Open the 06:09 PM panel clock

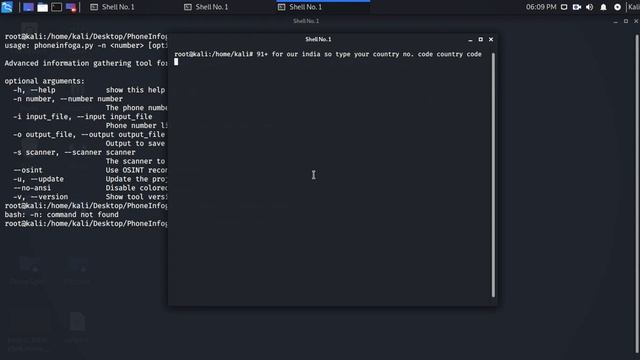pyautogui.click(x=541, y=7)
